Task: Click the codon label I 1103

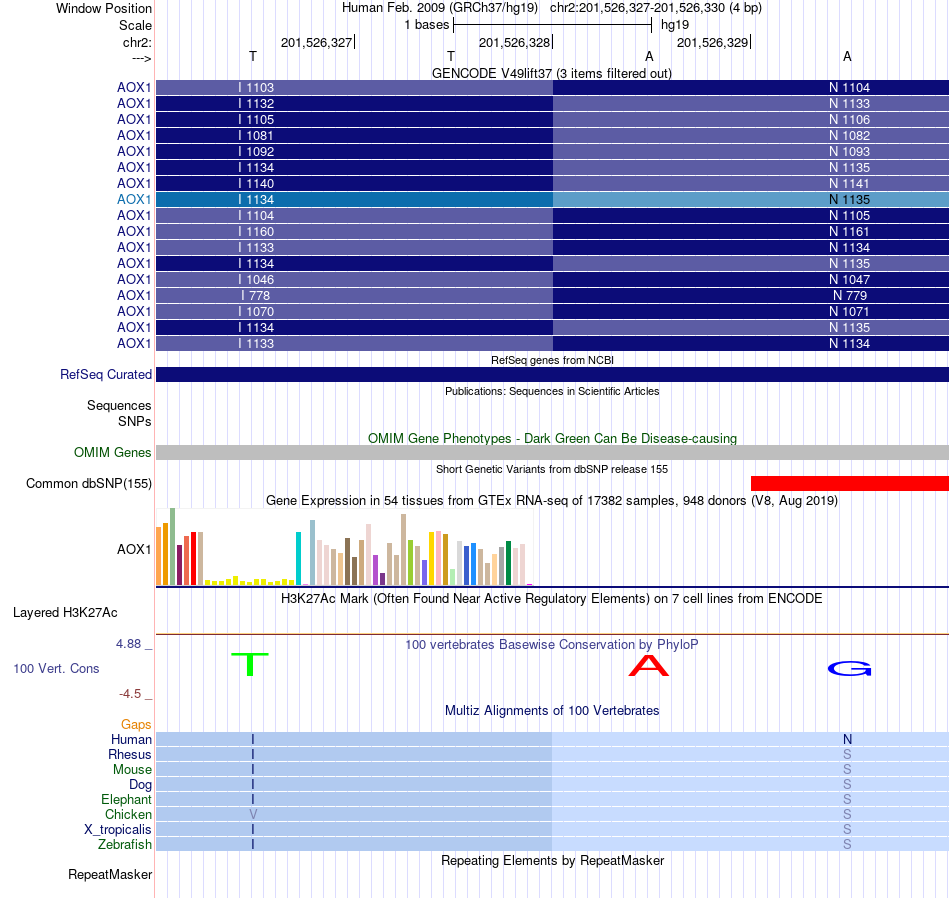Action: 256,87
